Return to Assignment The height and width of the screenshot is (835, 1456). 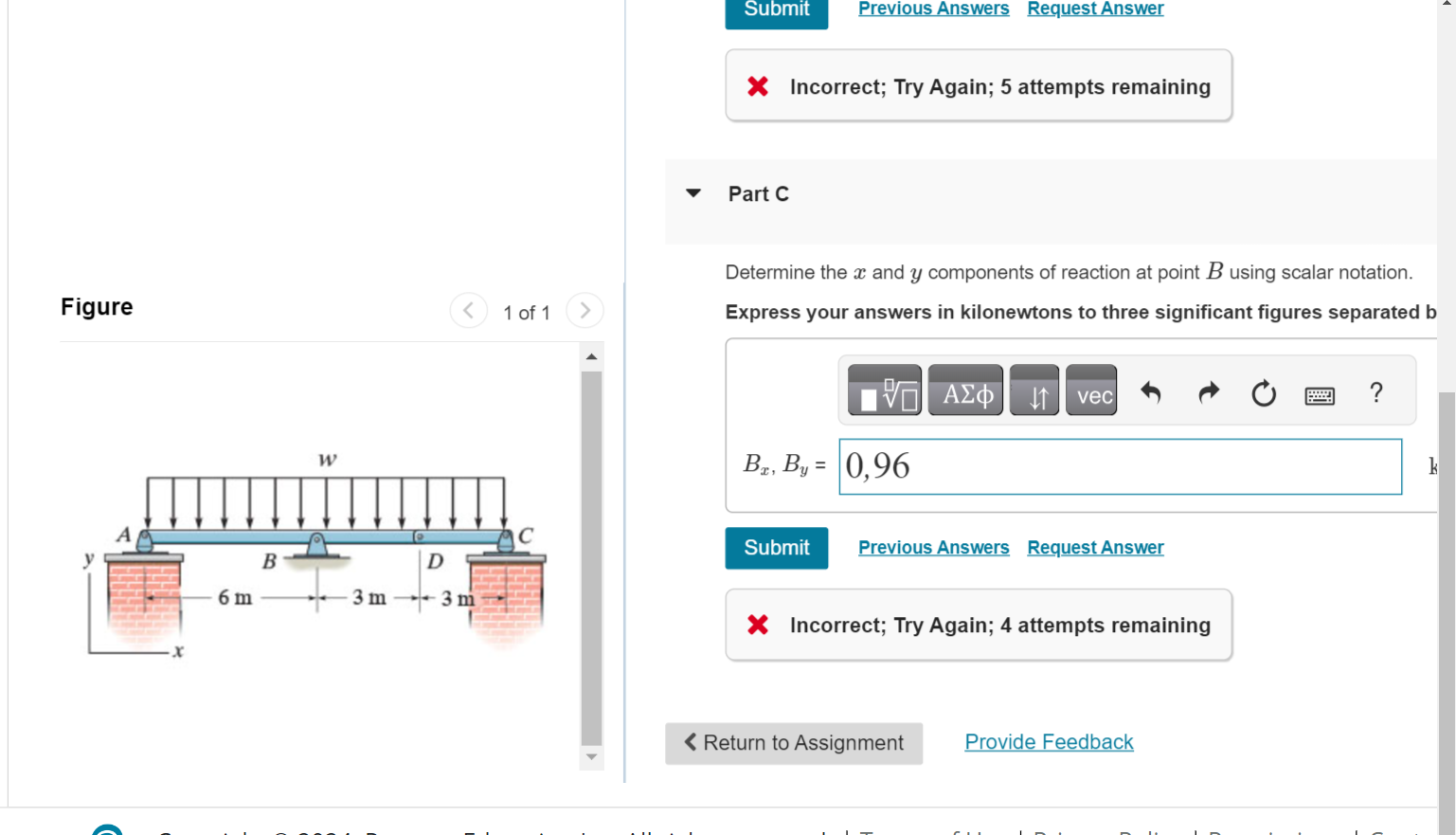[794, 743]
